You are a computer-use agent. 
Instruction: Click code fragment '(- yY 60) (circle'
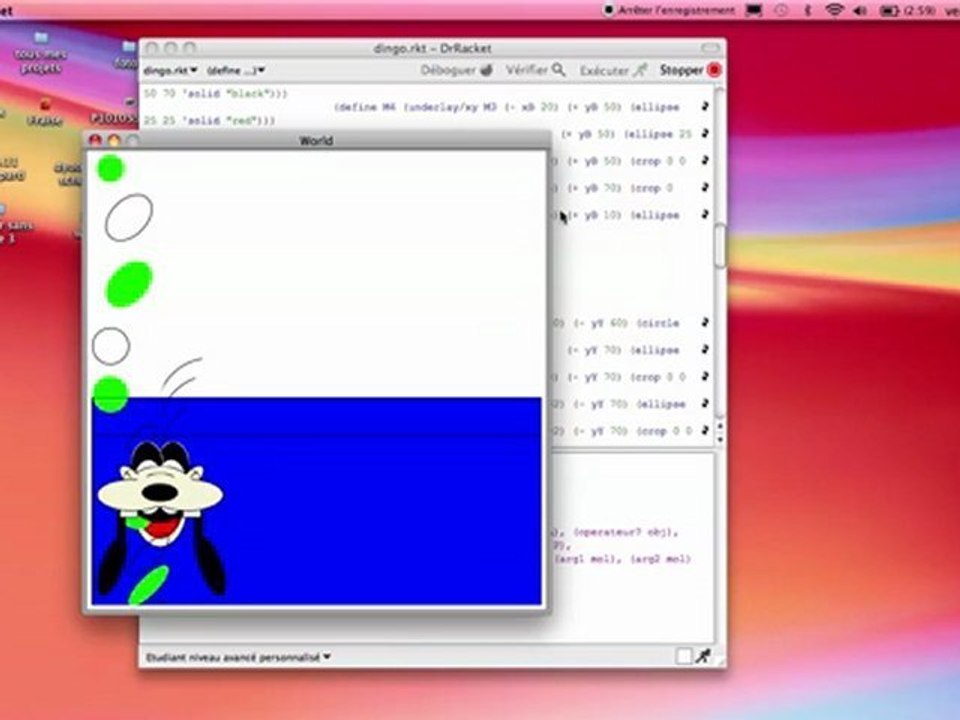click(x=626, y=323)
